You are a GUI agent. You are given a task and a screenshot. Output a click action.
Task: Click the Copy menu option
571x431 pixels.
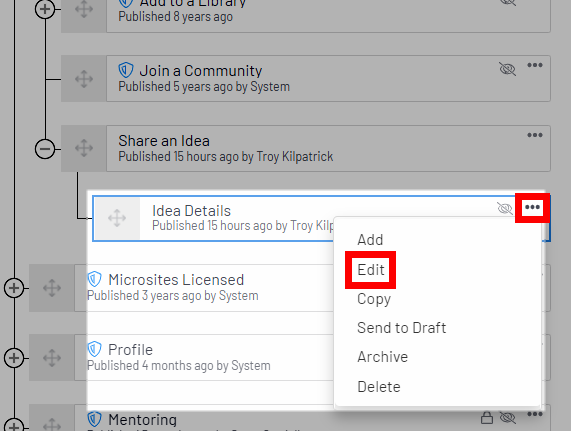click(x=374, y=299)
